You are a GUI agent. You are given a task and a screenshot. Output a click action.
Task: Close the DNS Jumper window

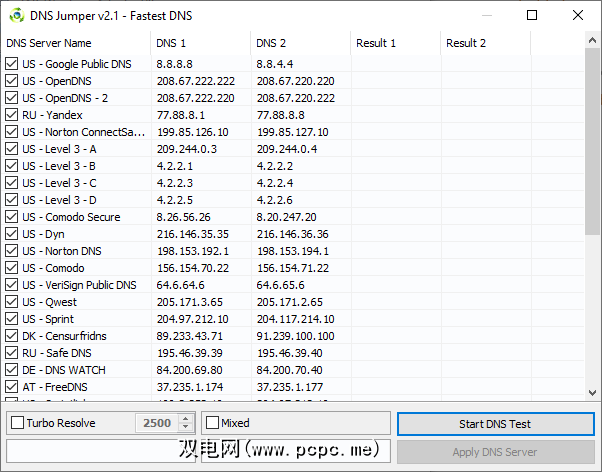(x=578, y=15)
